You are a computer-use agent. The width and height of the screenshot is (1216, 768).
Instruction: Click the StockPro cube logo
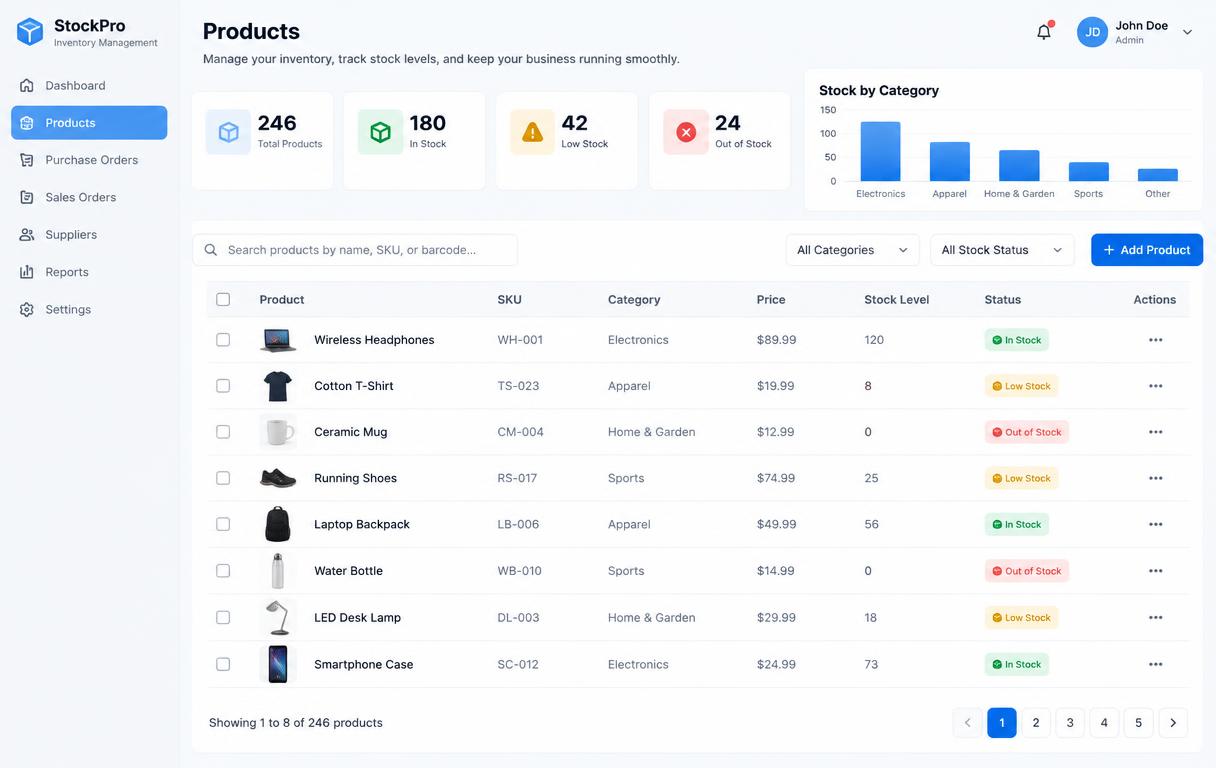30,32
